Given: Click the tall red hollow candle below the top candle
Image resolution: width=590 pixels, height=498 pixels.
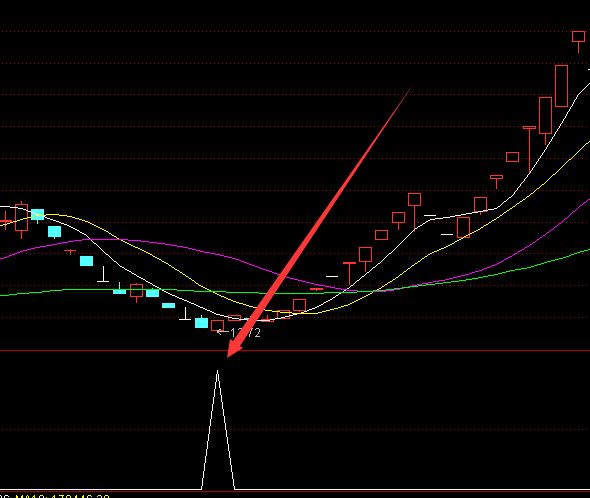Looking at the screenshot, I should point(561,86).
